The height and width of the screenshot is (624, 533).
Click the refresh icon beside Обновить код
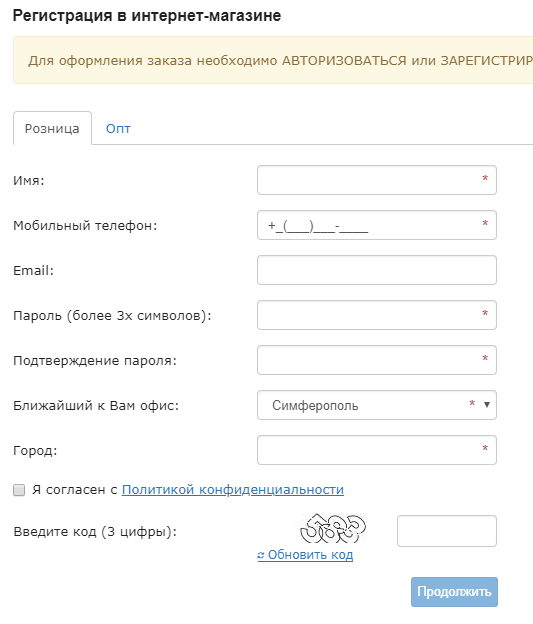tap(261, 556)
